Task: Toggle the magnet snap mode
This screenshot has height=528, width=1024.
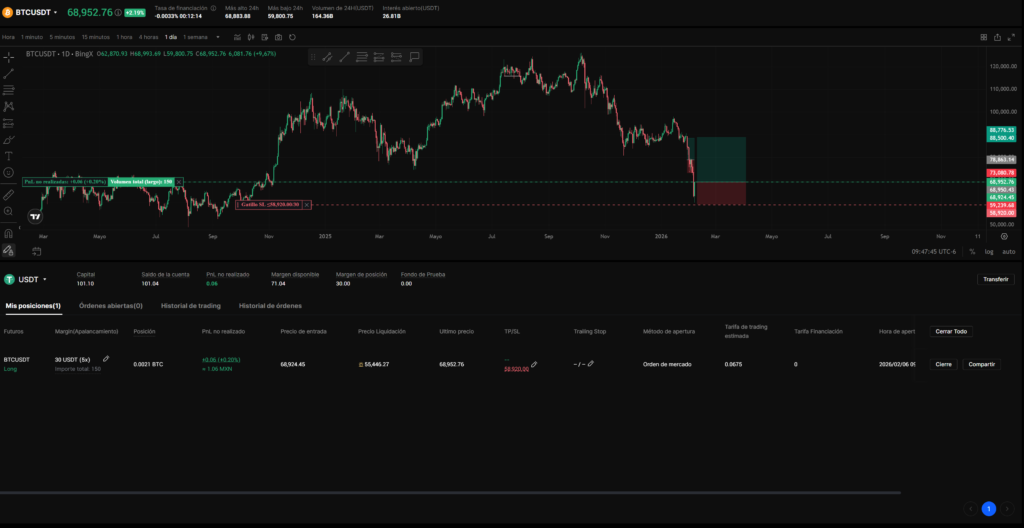Action: tap(9, 233)
